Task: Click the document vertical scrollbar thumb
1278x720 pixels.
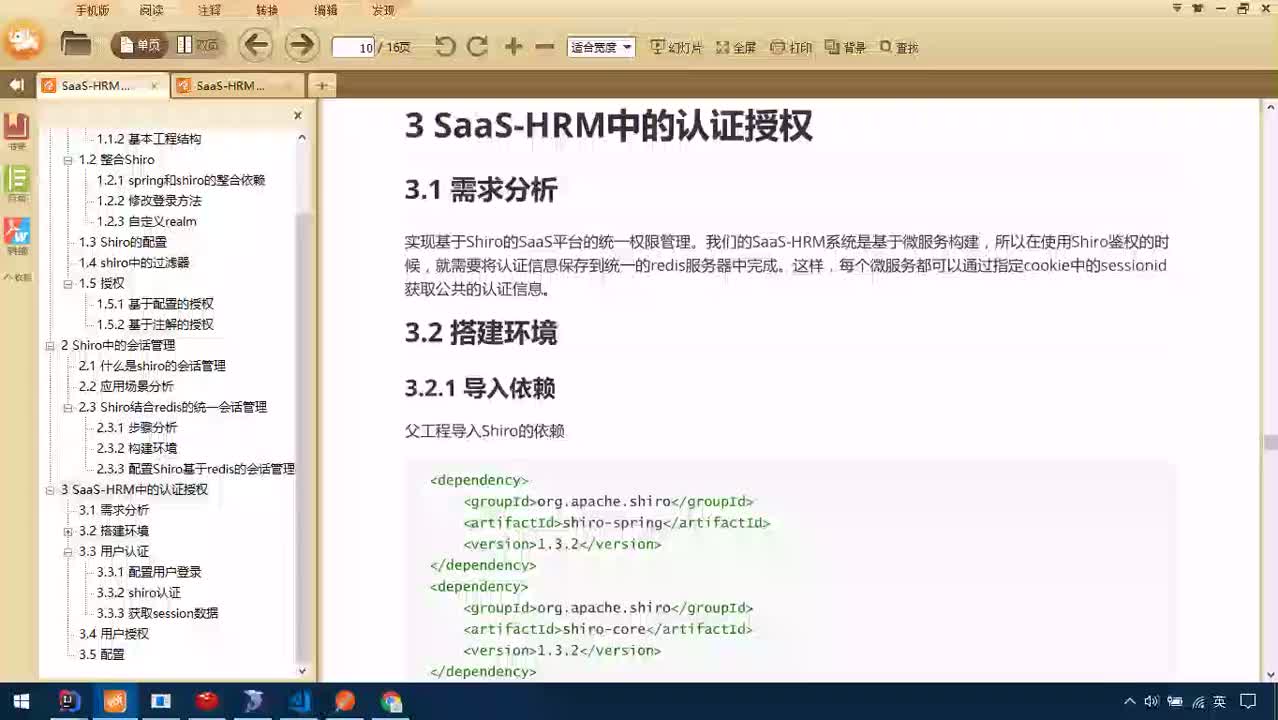Action: point(1270,442)
